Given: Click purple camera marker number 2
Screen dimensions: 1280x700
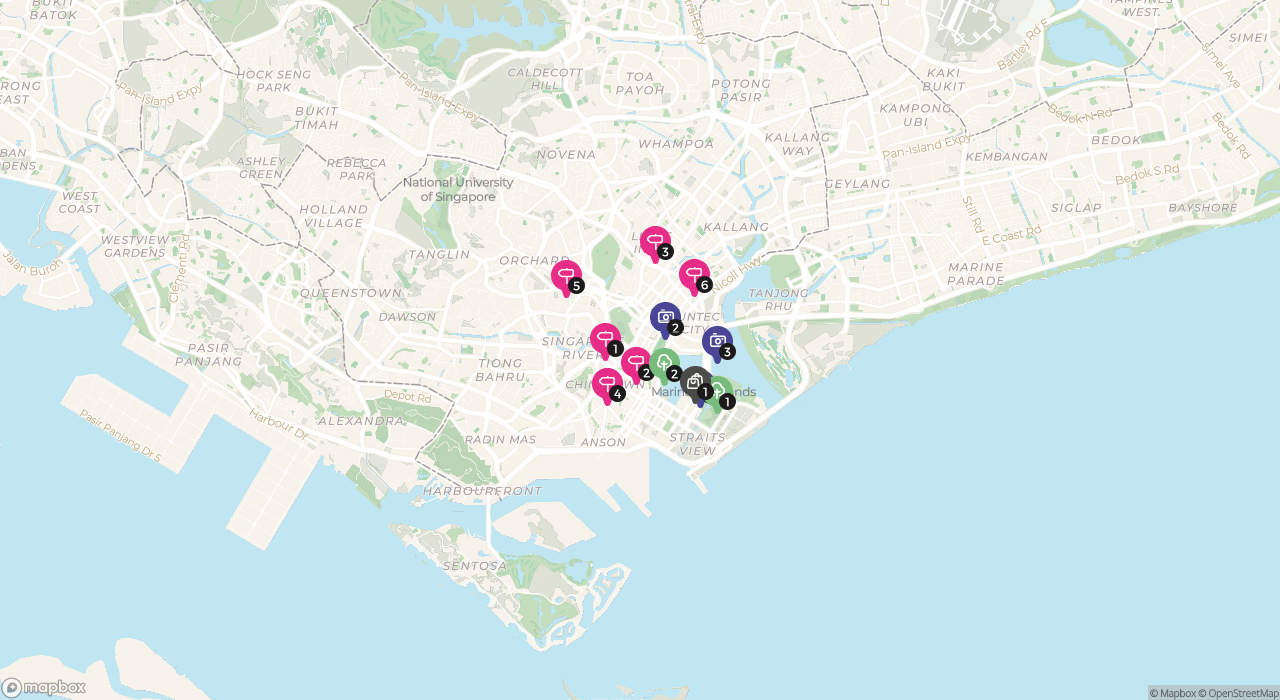Looking at the screenshot, I should pos(665,317).
